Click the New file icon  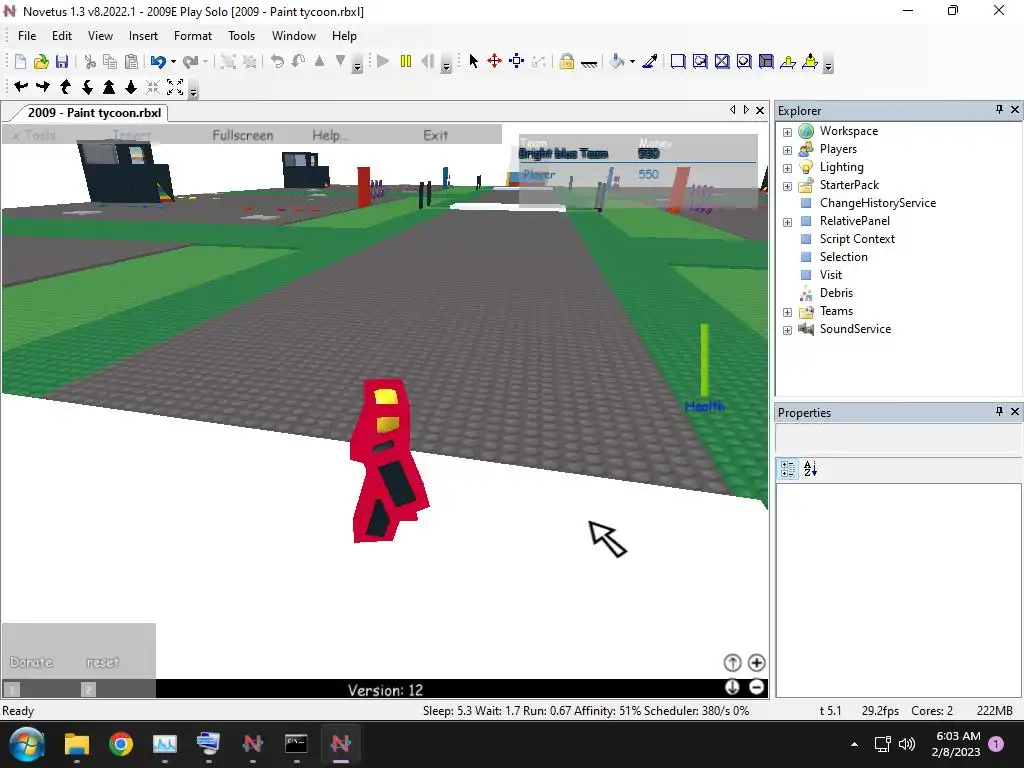tap(20, 61)
